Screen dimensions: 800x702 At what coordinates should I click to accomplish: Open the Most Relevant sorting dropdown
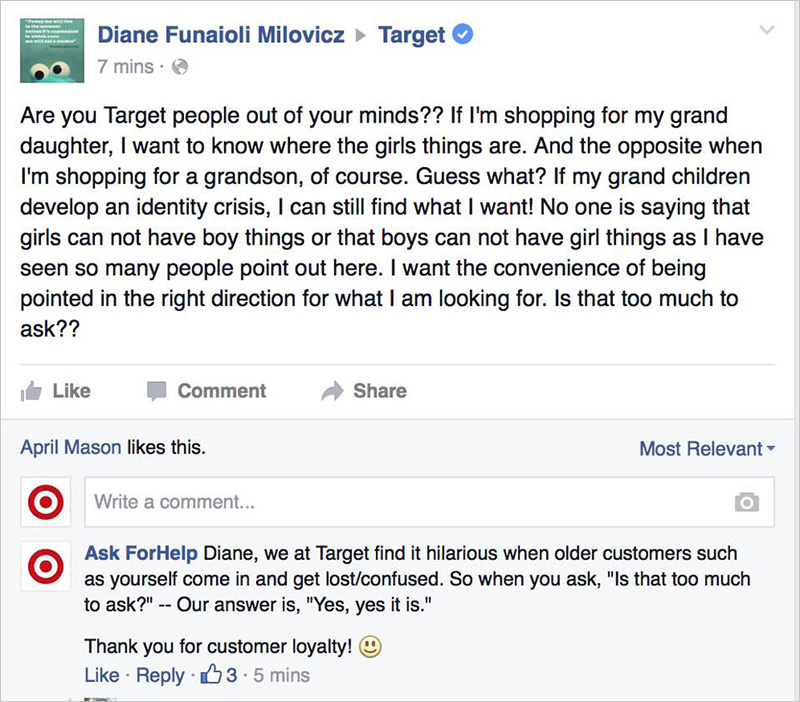pyautogui.click(x=707, y=449)
